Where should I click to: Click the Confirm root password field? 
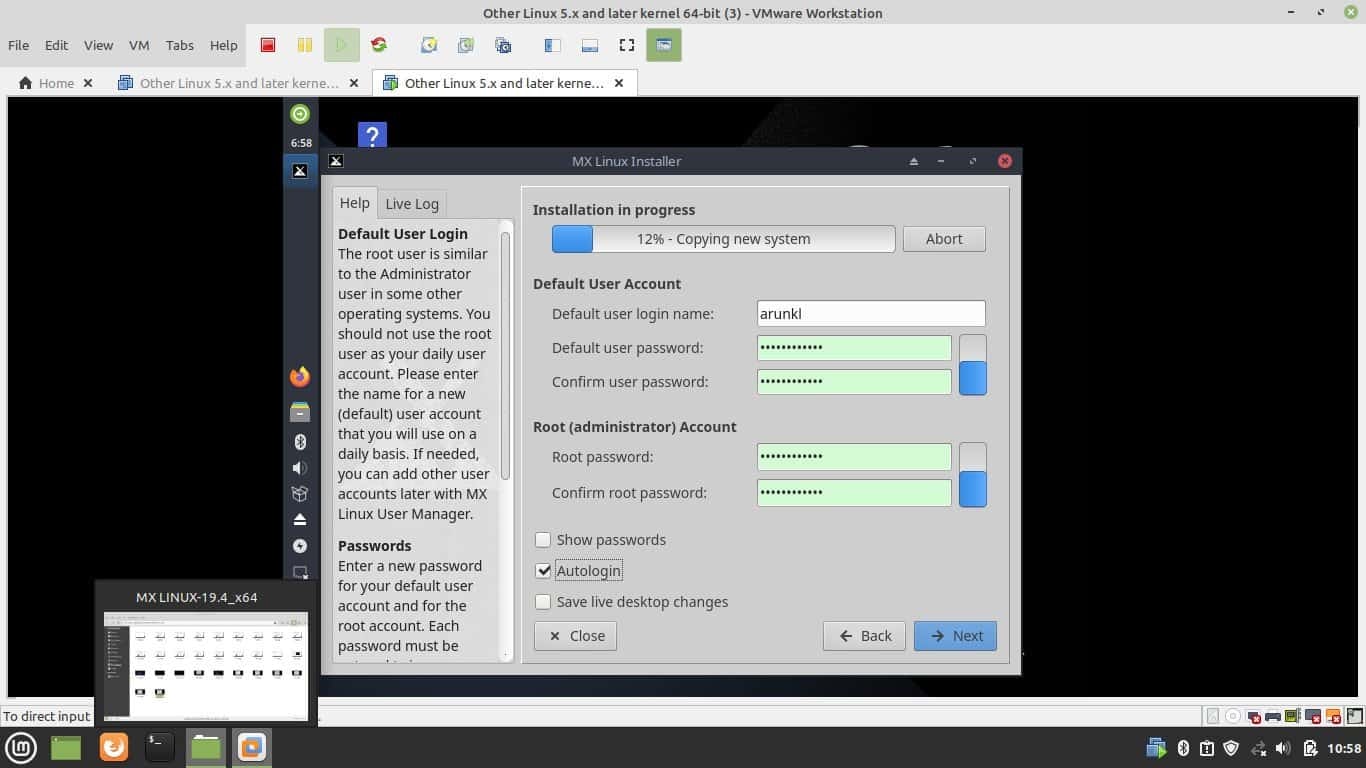click(x=854, y=493)
